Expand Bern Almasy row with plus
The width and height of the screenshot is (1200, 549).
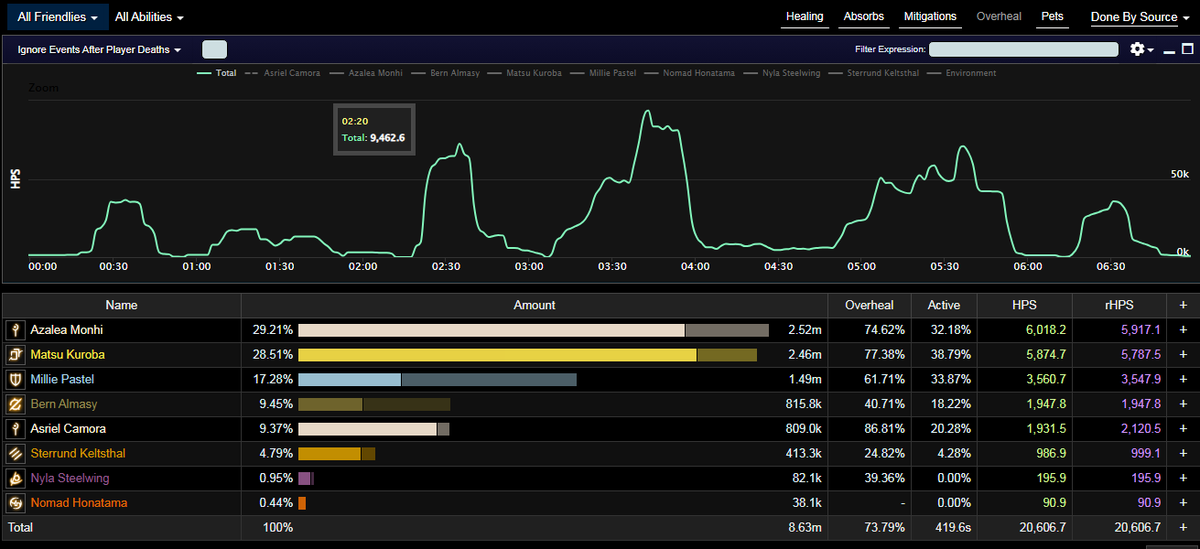(1184, 404)
